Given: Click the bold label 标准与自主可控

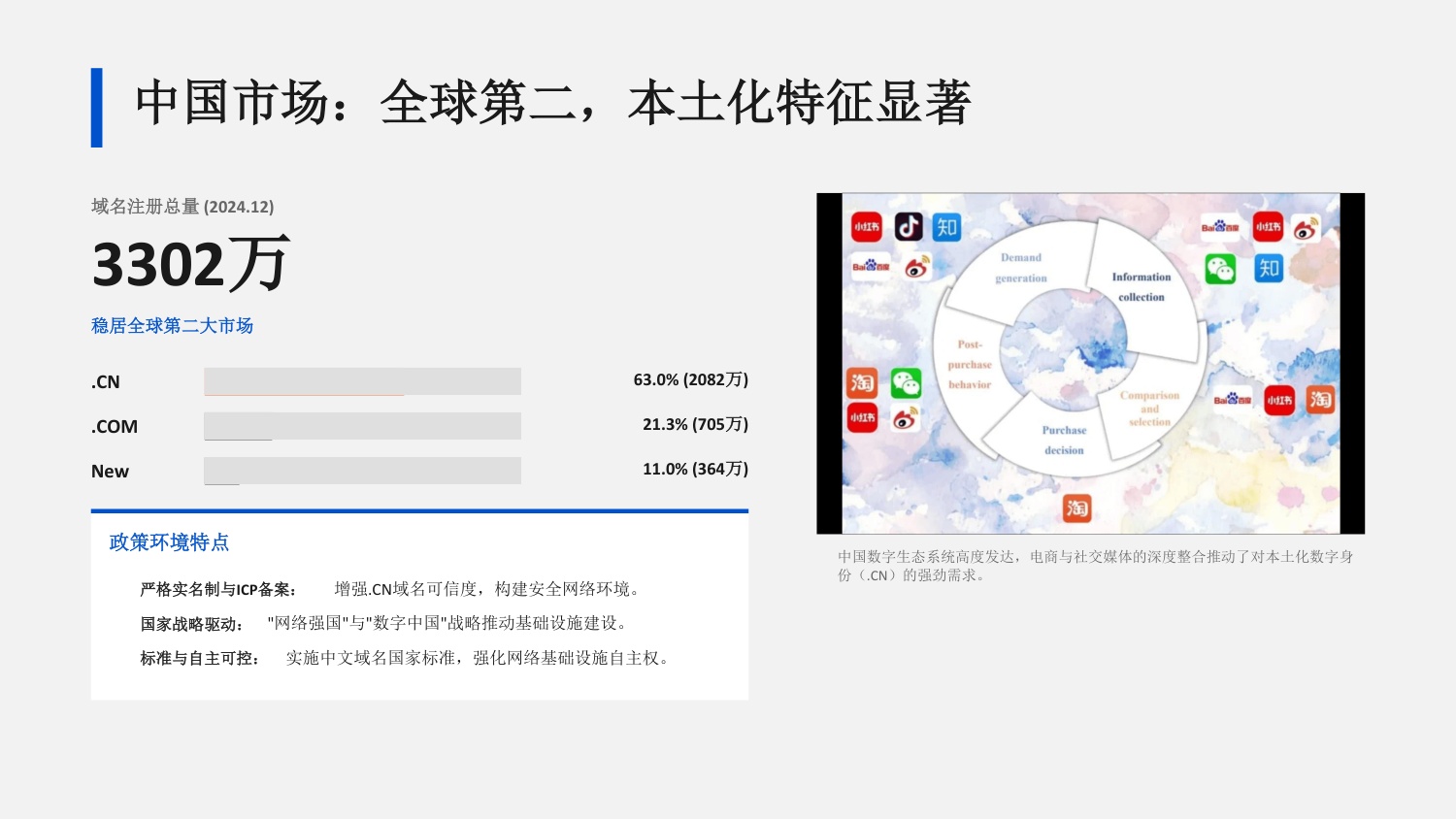Looking at the screenshot, I should (200, 659).
